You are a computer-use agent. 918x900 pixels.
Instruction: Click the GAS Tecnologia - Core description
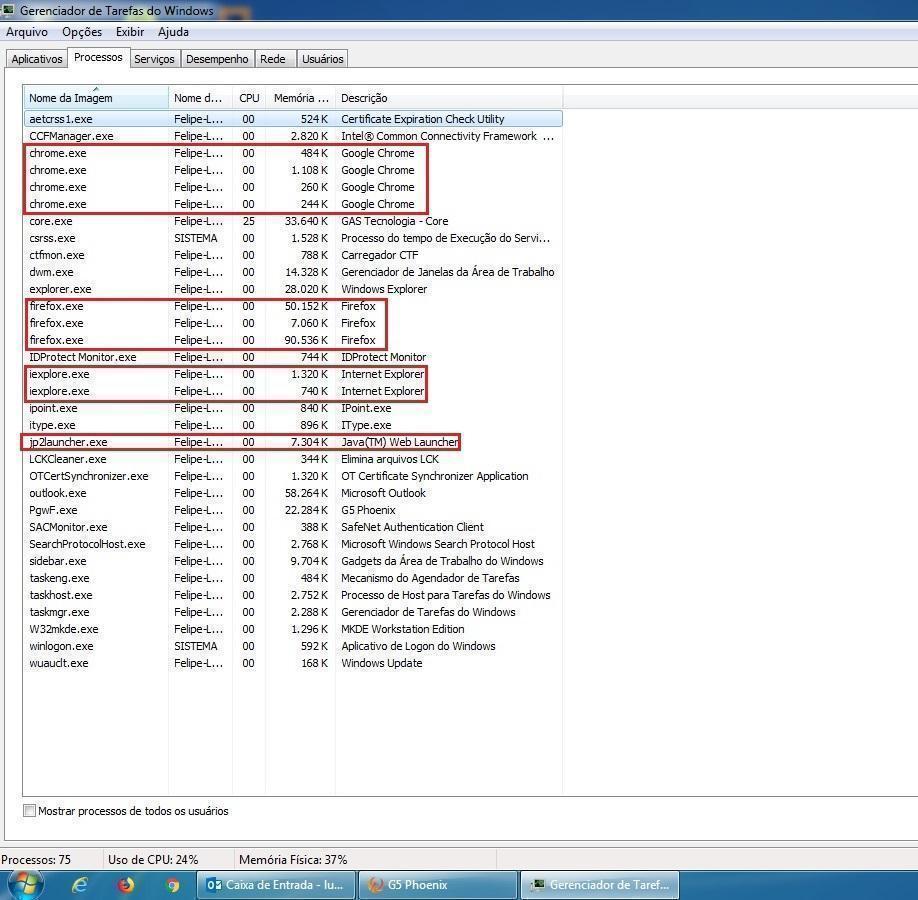(x=395, y=221)
